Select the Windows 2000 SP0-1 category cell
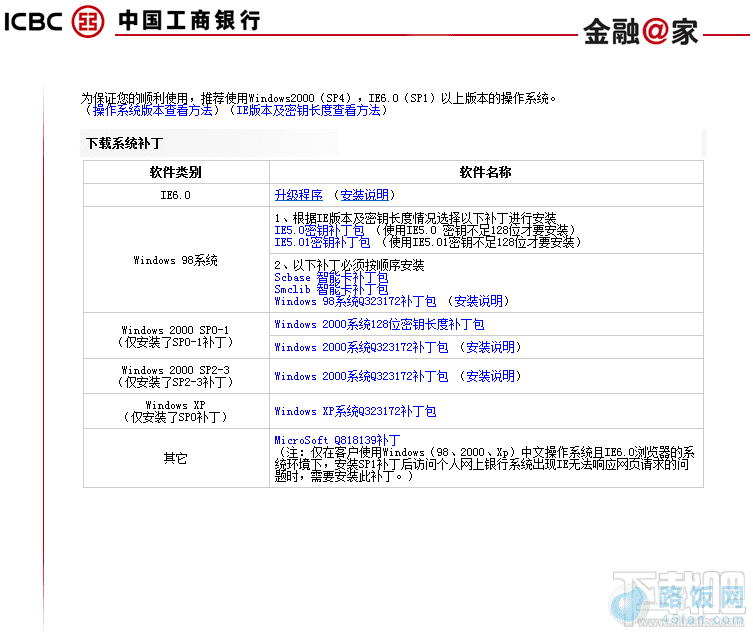753x632 pixels. (176, 336)
